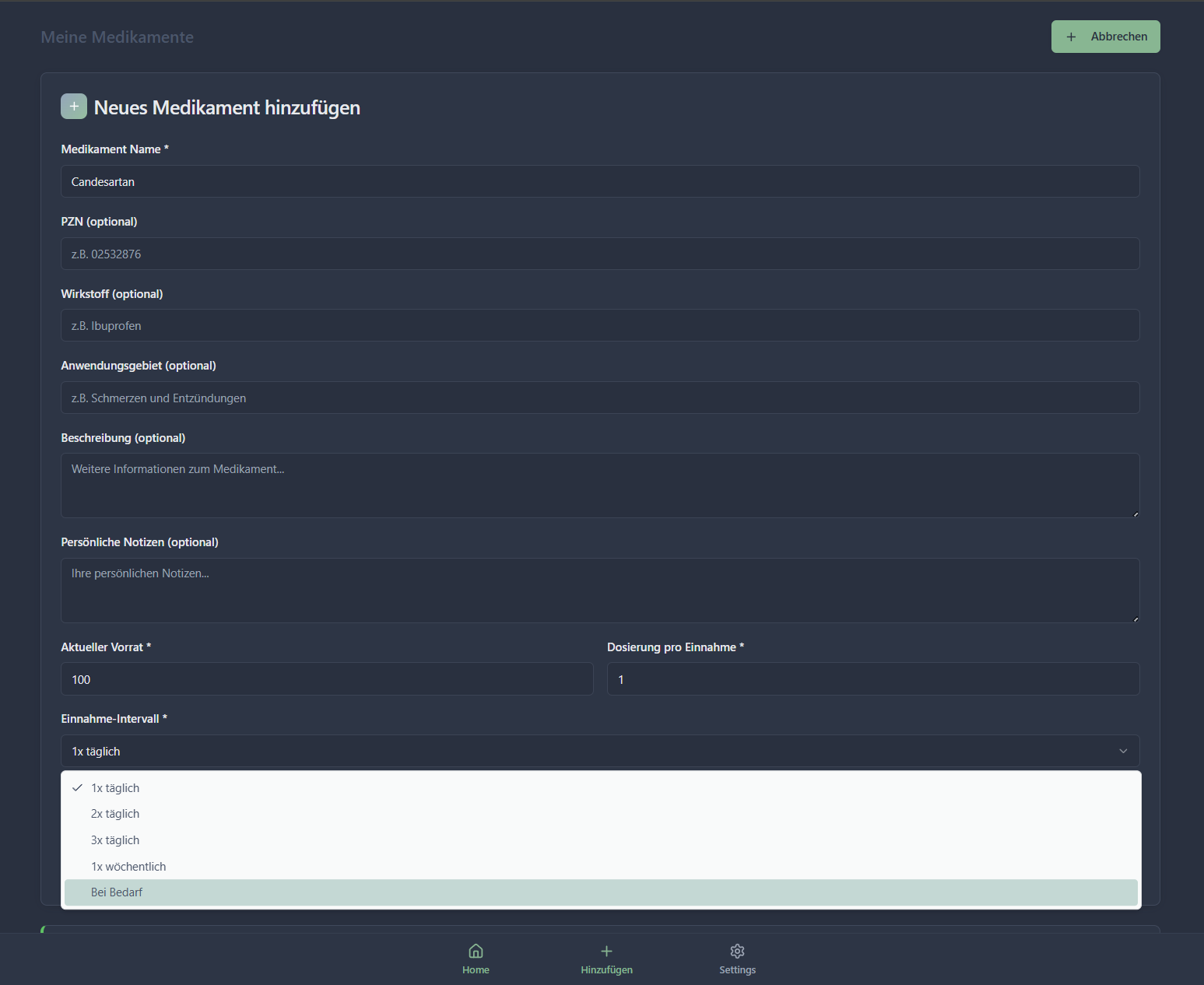1204x985 pixels.
Task: Click the resize handle of Persönliche Notizen
Action: [x=1136, y=619]
